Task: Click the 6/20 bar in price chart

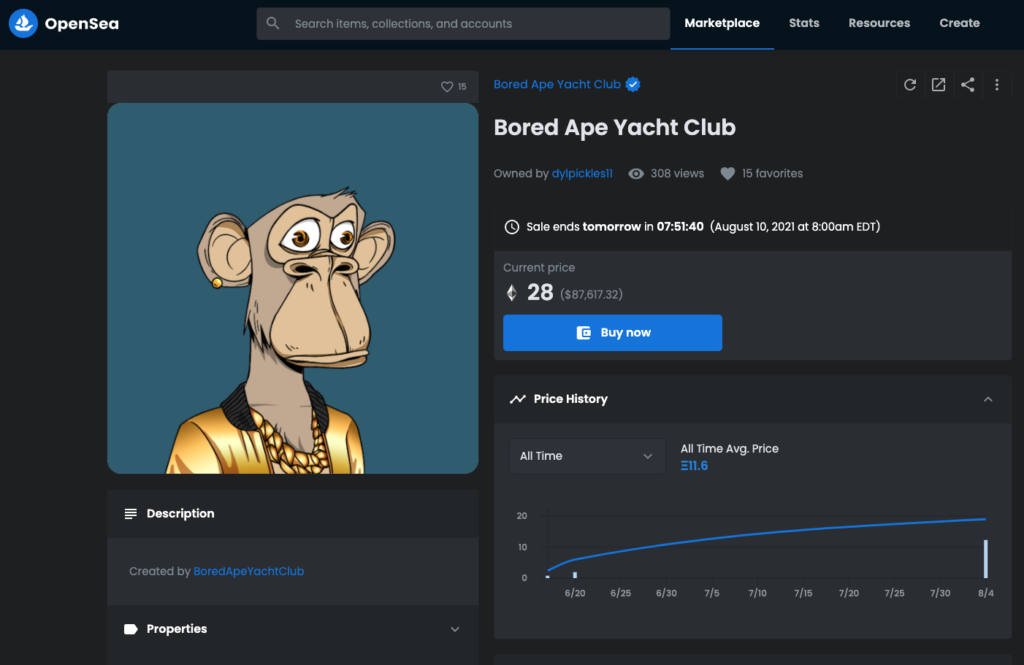Action: click(x=575, y=575)
